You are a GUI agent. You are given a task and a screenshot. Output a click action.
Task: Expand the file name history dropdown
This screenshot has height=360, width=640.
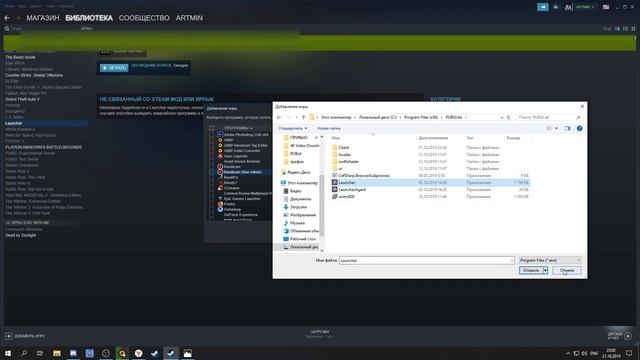pos(511,260)
